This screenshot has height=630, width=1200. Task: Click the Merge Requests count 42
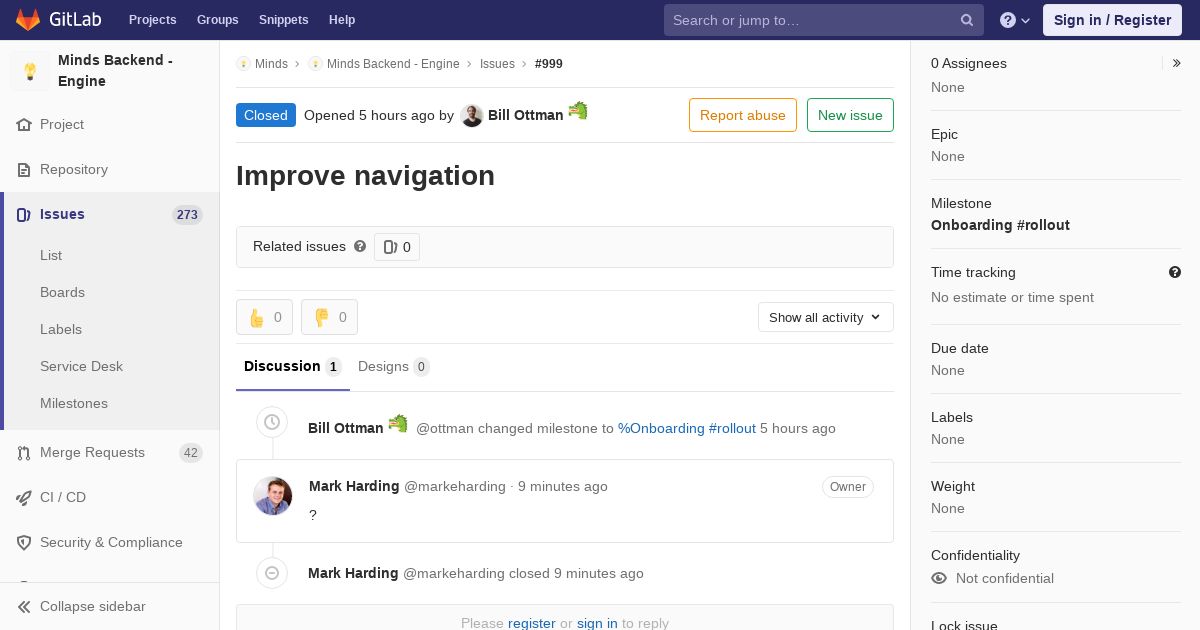190,453
